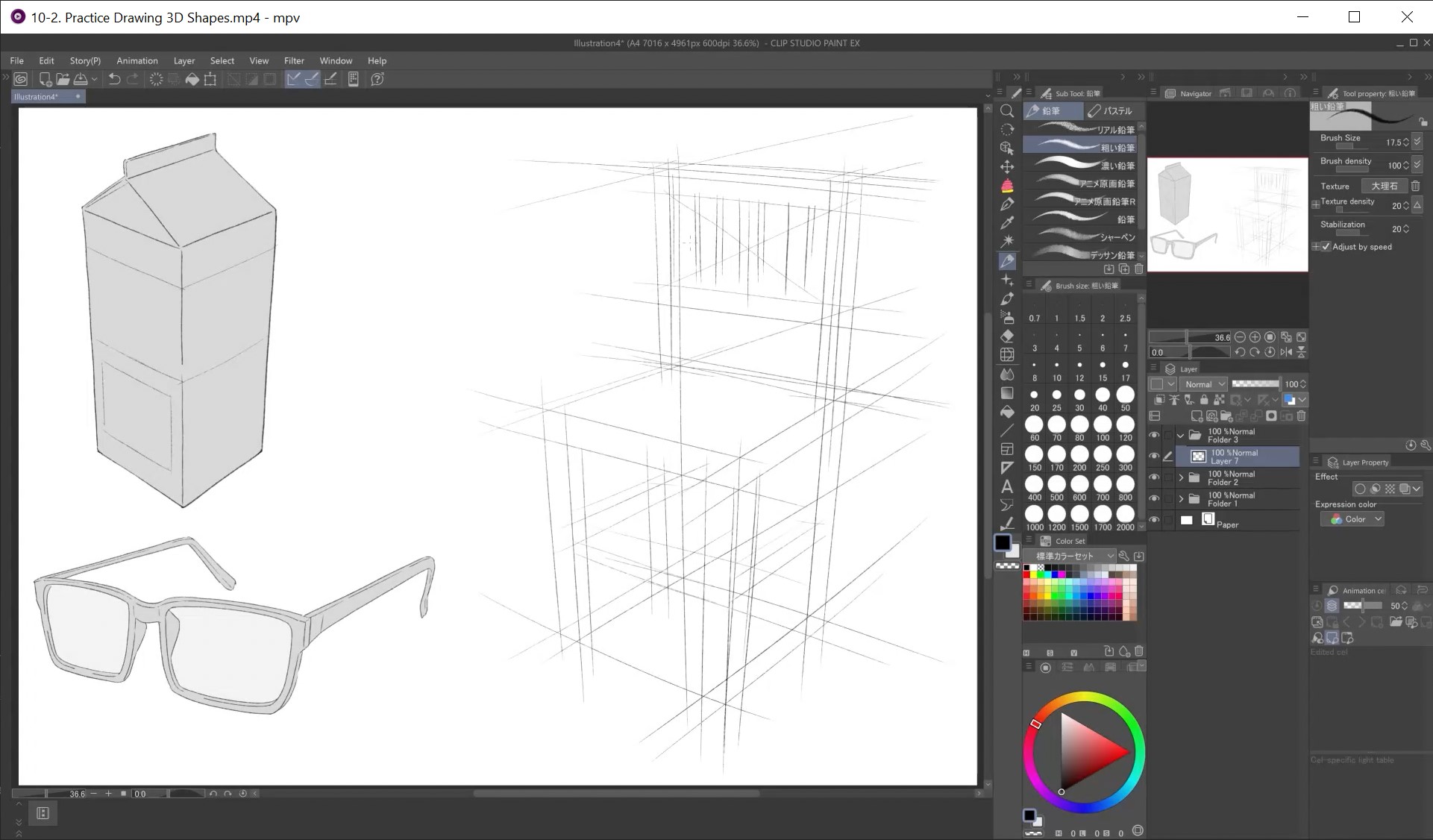Click the main black foreground color swatch
Screen dimensions: 1433x840
tap(1003, 543)
